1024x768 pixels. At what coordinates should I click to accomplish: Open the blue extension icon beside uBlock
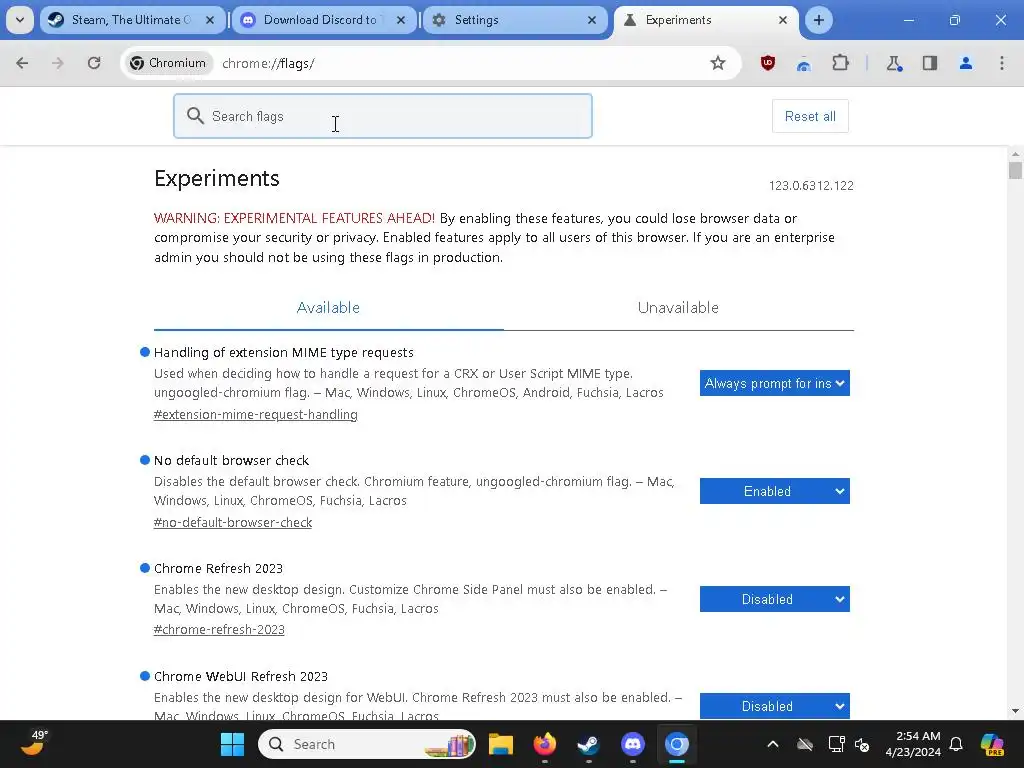click(x=804, y=63)
